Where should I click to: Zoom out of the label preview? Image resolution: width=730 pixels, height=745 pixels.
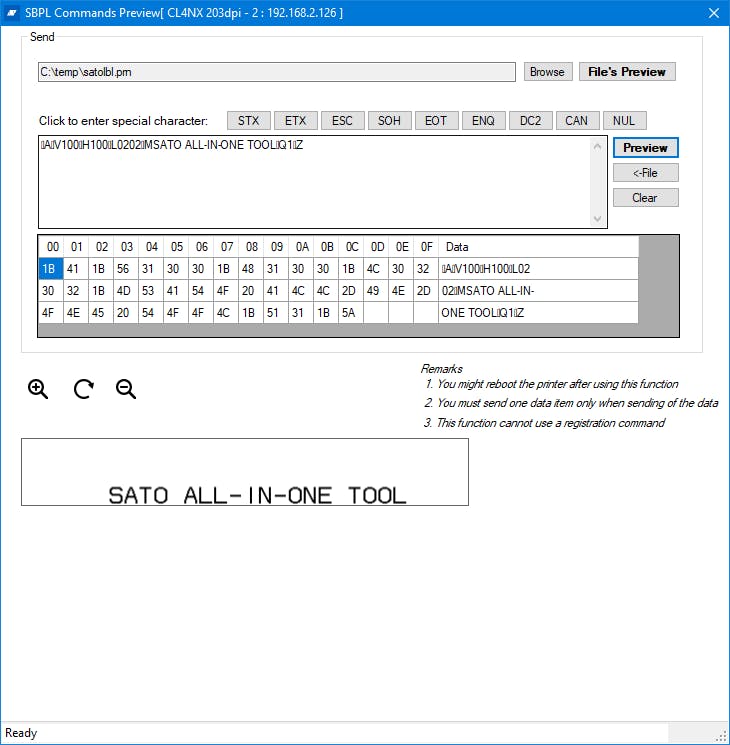tap(126, 389)
